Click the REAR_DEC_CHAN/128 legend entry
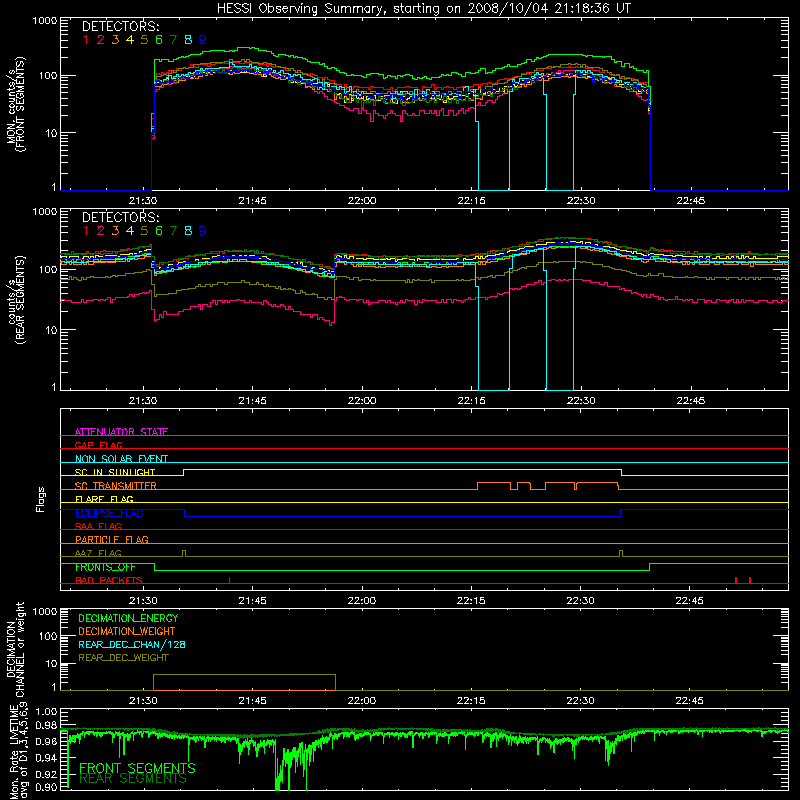The width and height of the screenshot is (800, 800). (132, 644)
